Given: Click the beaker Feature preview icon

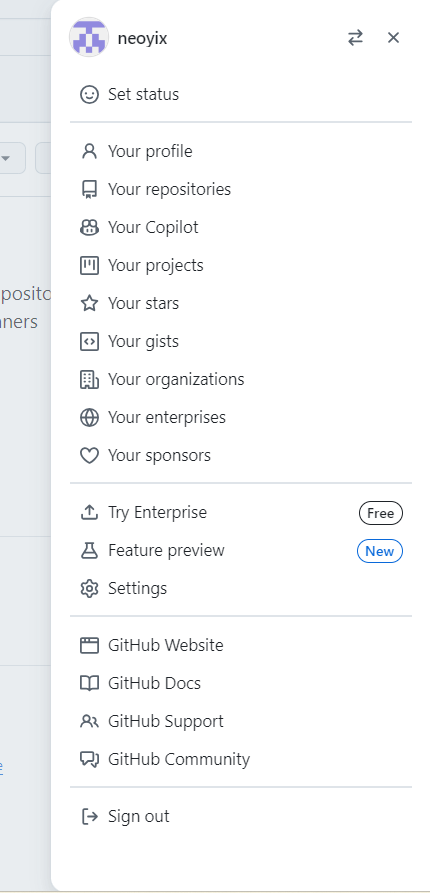Looking at the screenshot, I should [89, 550].
